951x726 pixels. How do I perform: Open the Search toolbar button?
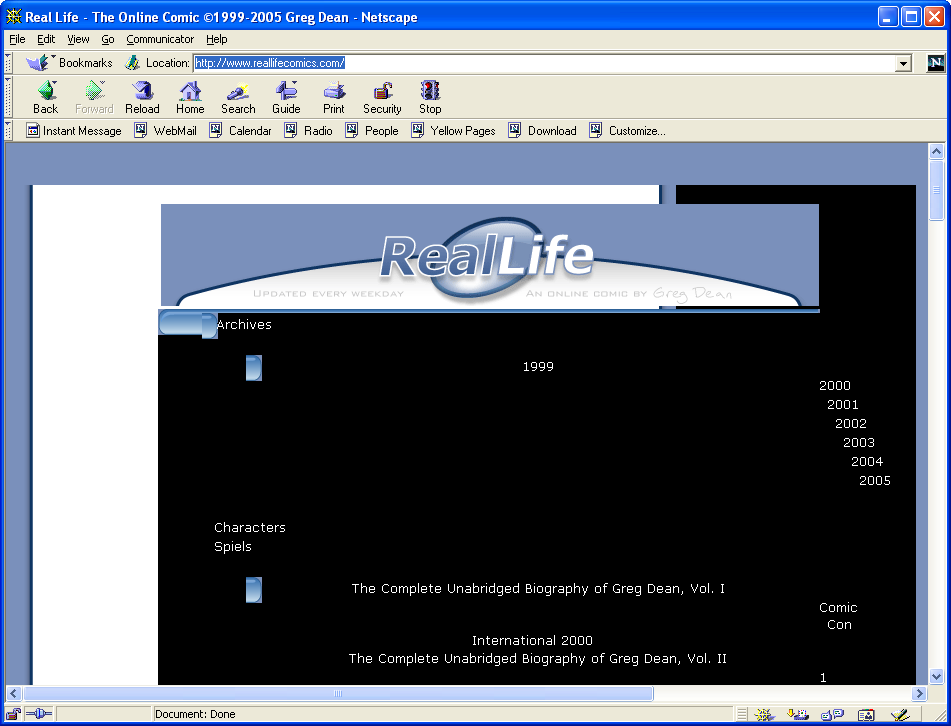[238, 98]
